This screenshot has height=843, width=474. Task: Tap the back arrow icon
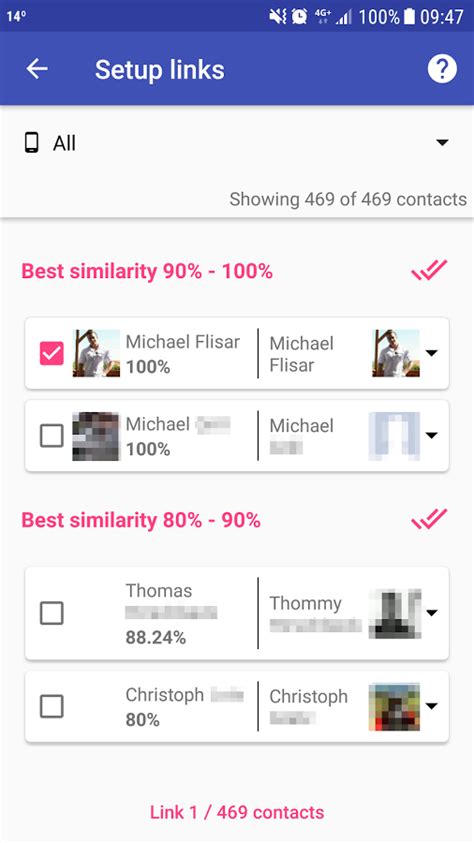(37, 69)
